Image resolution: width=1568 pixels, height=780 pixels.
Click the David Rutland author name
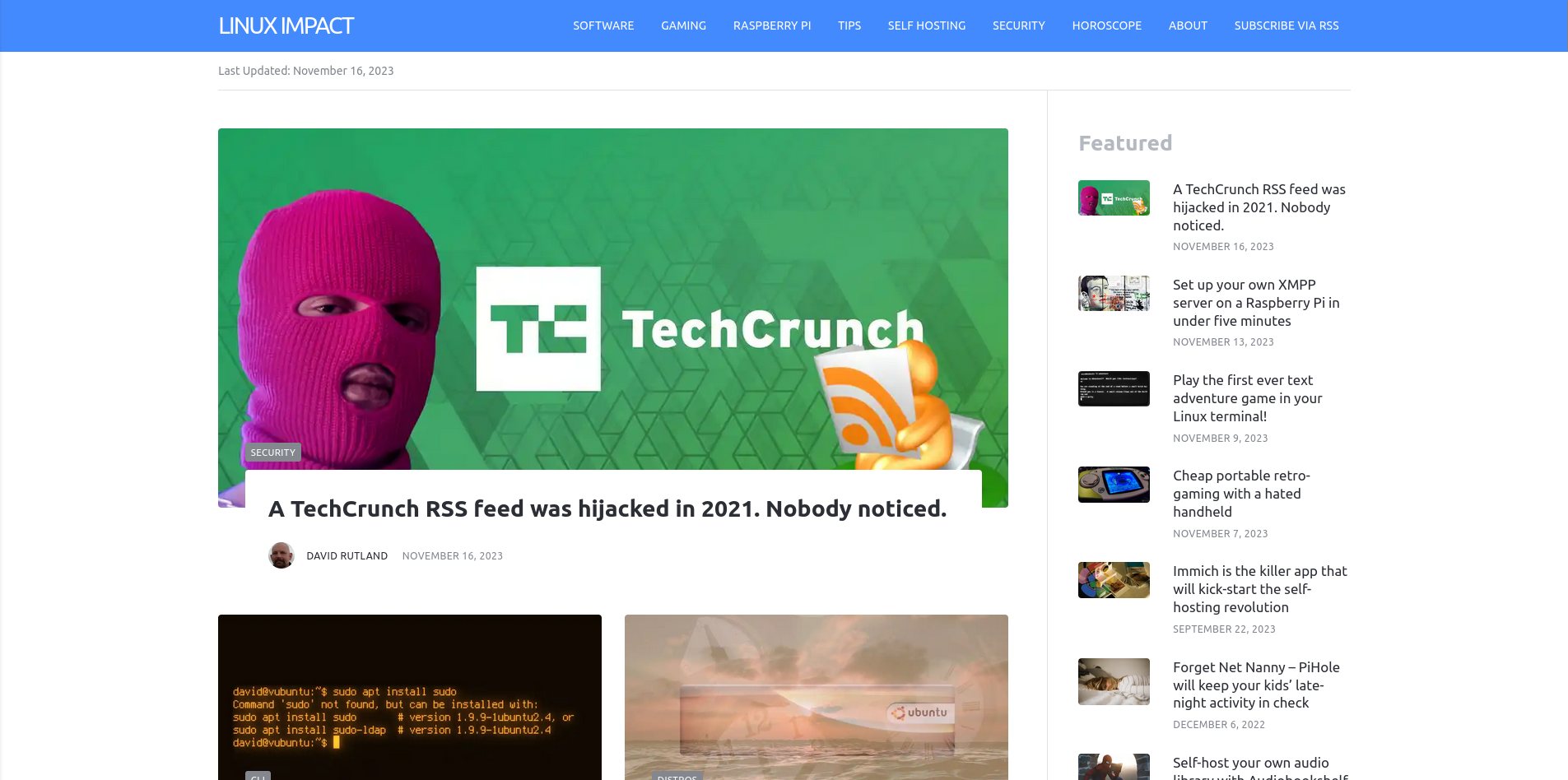pos(347,556)
